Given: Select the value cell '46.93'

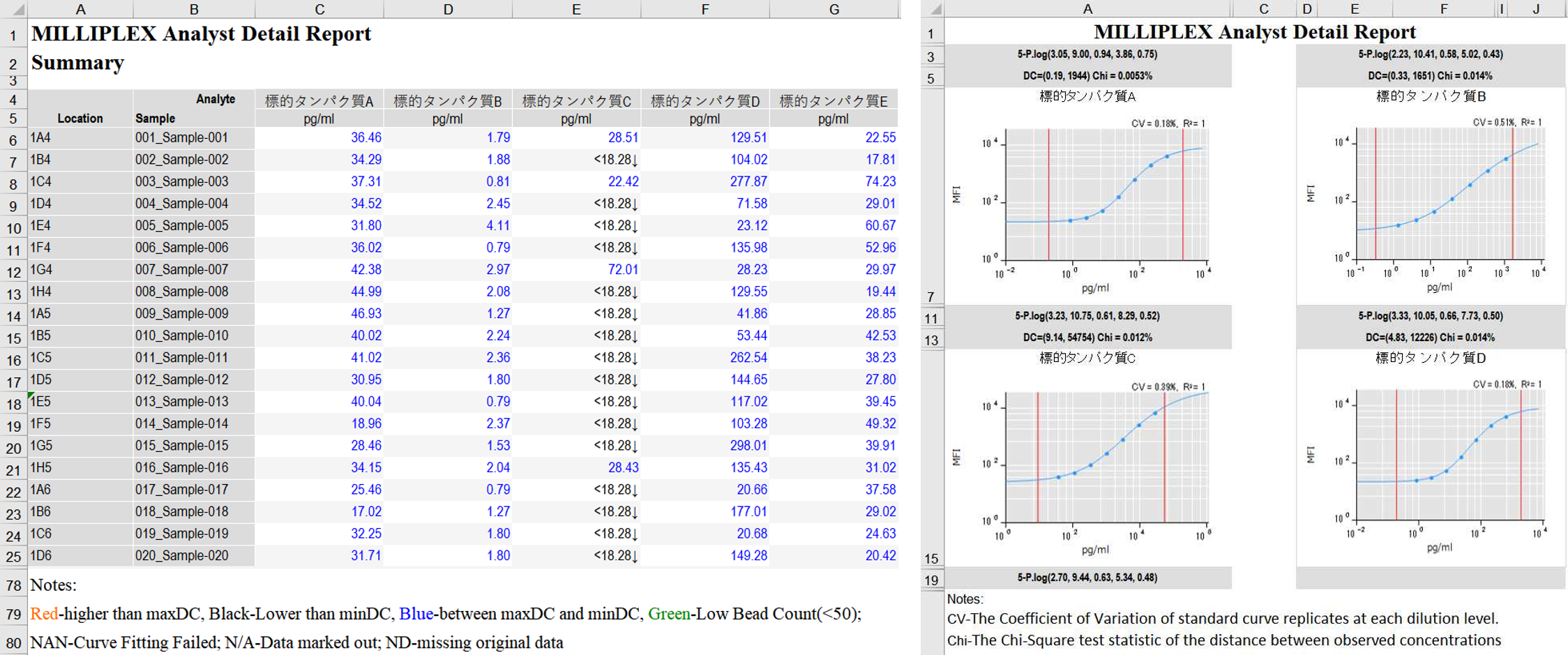Looking at the screenshot, I should [319, 313].
